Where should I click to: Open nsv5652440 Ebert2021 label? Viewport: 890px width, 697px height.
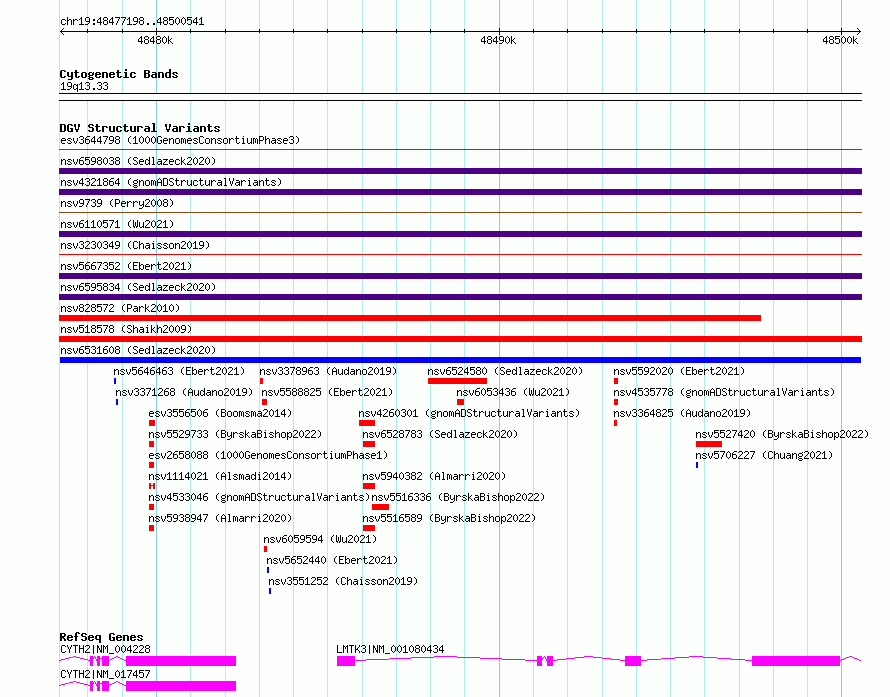[332, 560]
